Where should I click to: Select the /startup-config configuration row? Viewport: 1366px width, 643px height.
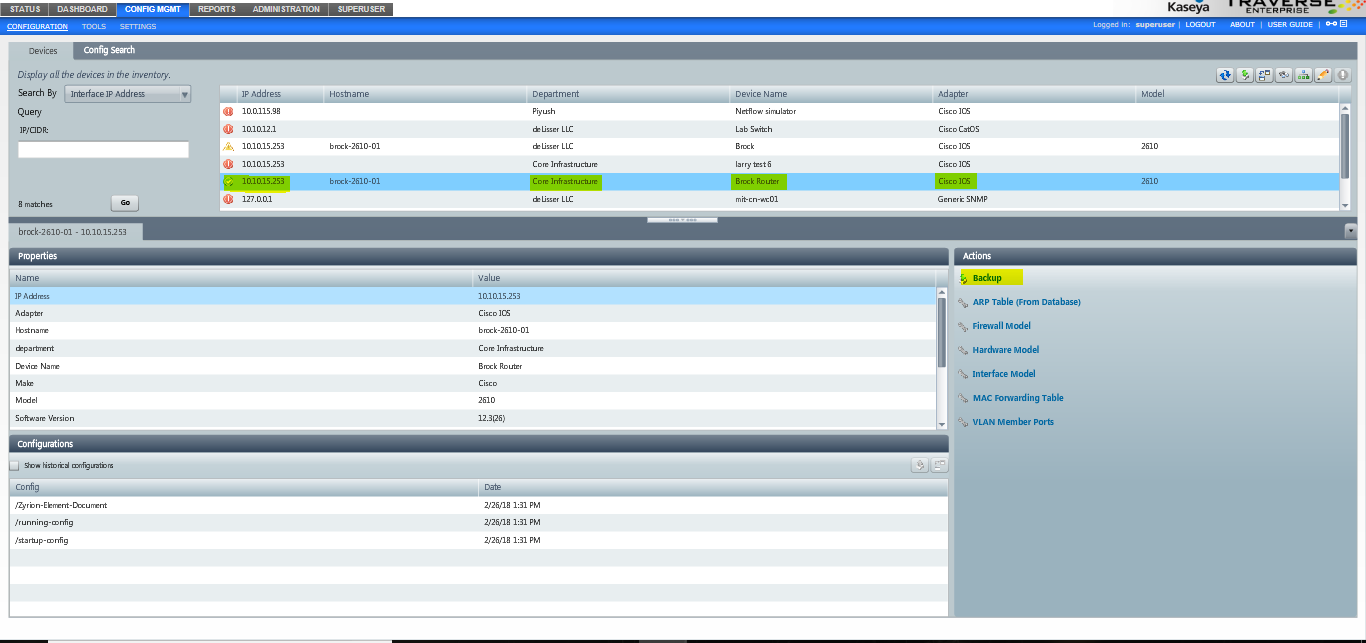[478, 540]
